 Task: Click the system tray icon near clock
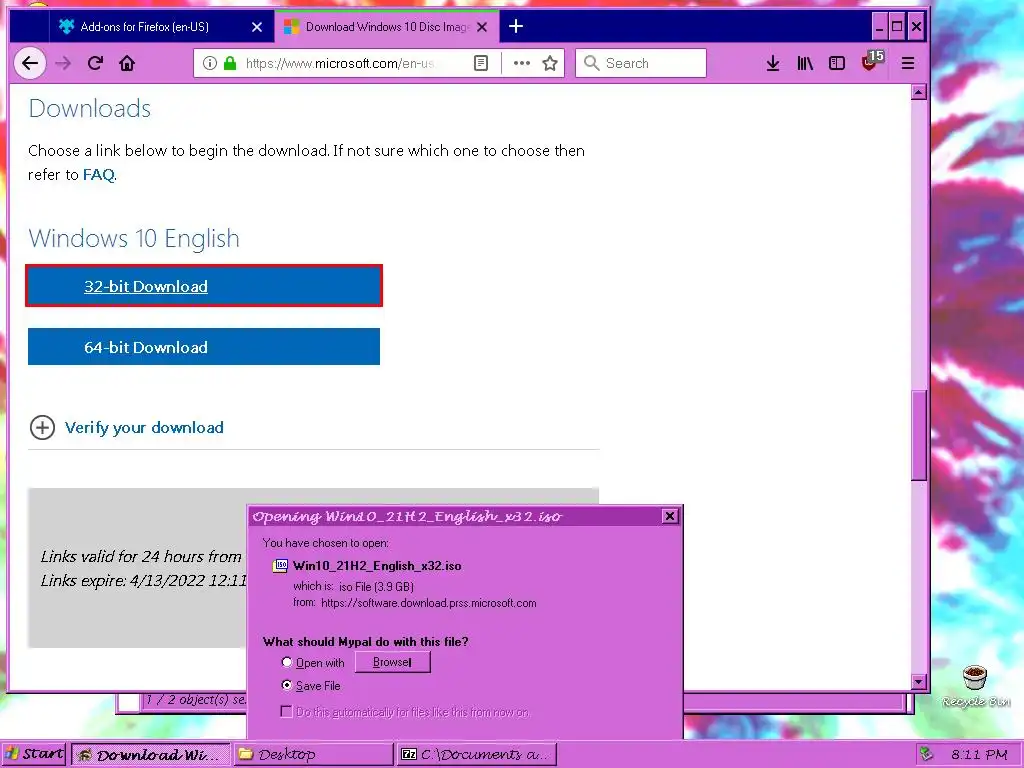coord(926,754)
